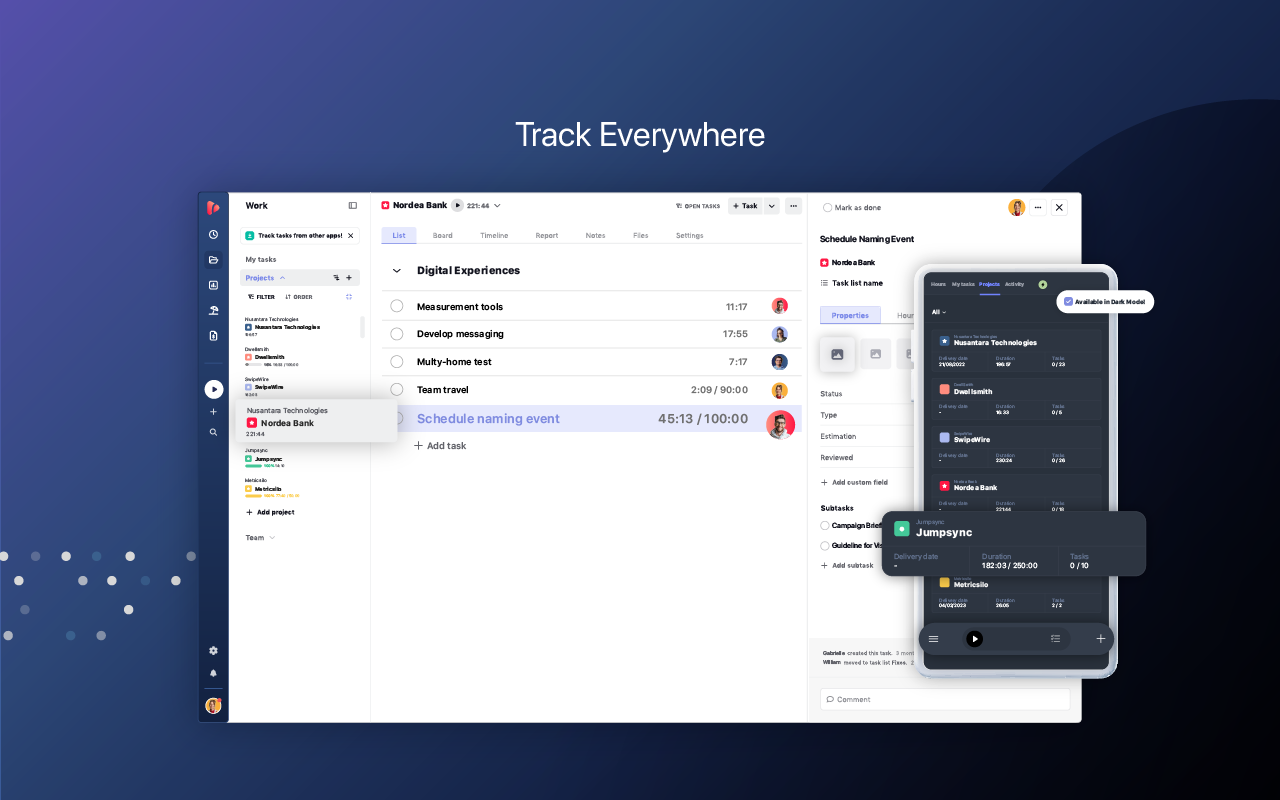Screen dimensions: 1280x800
Task: Open assignee avatar on Measurement tools row
Action: (x=780, y=306)
